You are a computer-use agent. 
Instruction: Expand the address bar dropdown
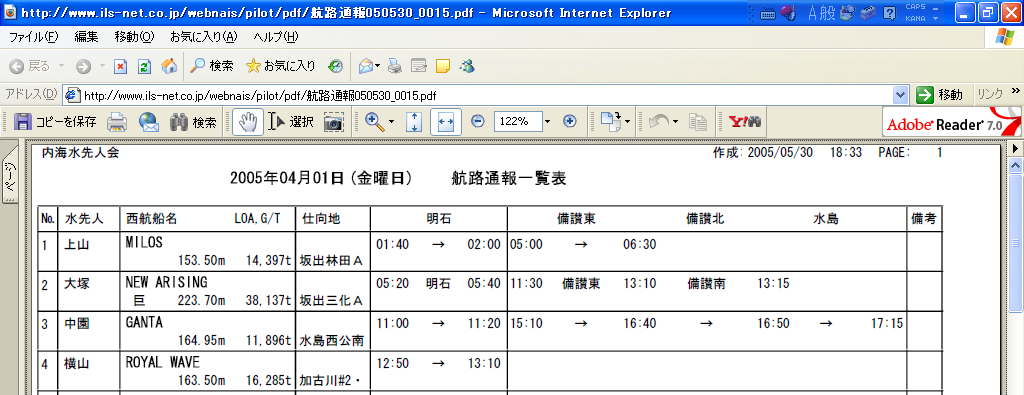(x=901, y=95)
